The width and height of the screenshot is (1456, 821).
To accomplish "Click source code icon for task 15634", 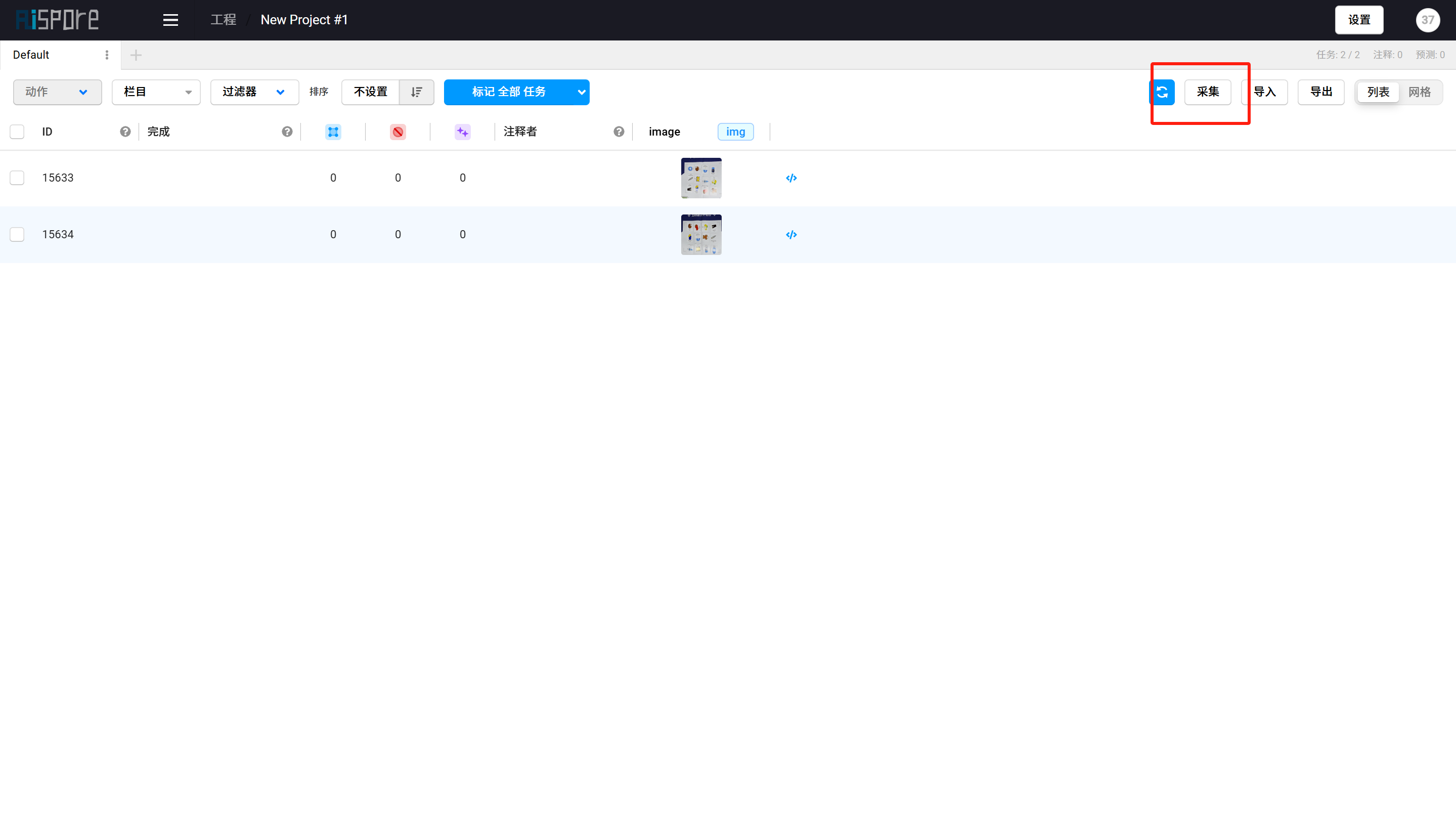I will click(791, 235).
